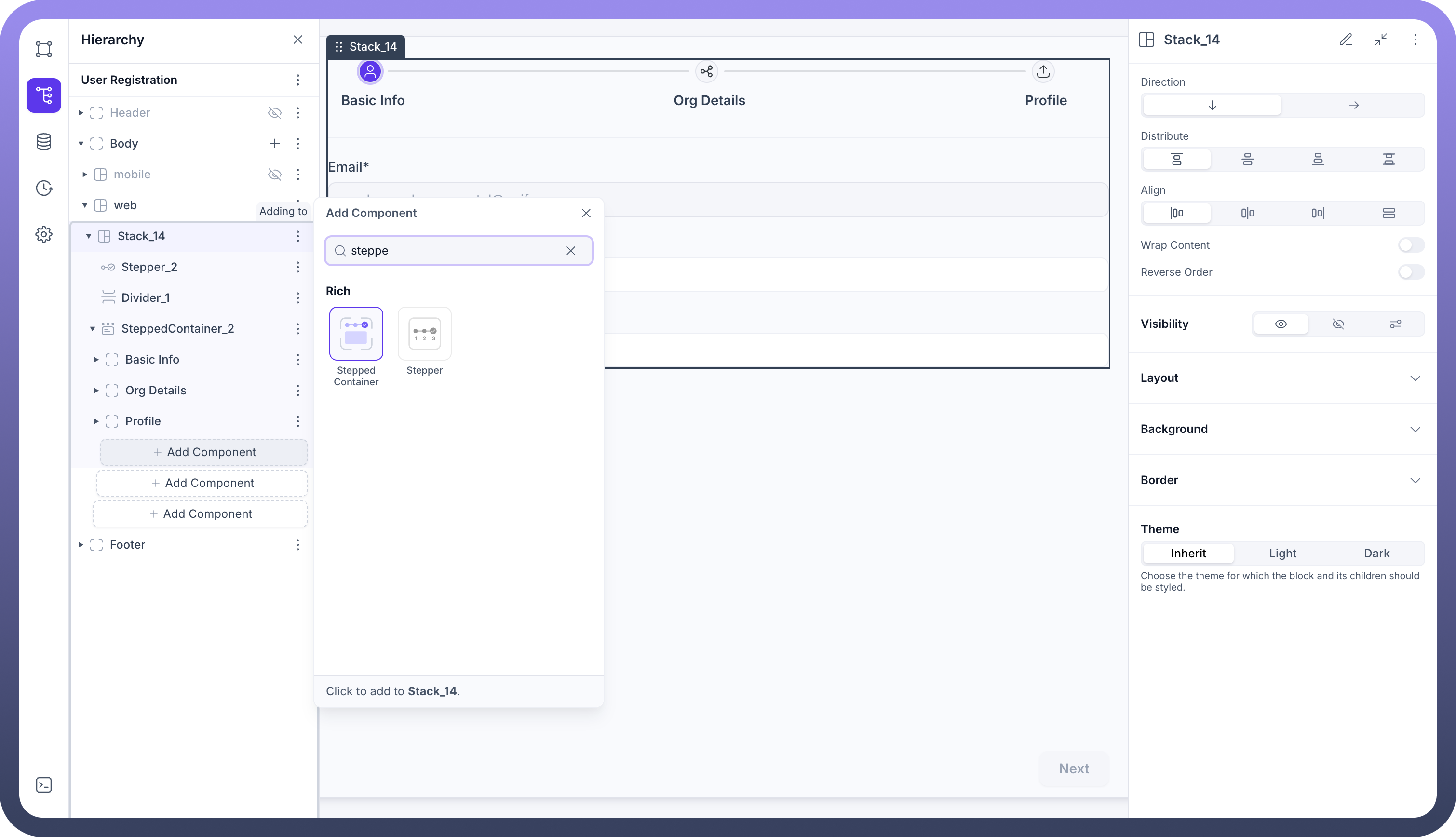
Task: Open the settings gear in left sidebar
Action: coord(44,234)
